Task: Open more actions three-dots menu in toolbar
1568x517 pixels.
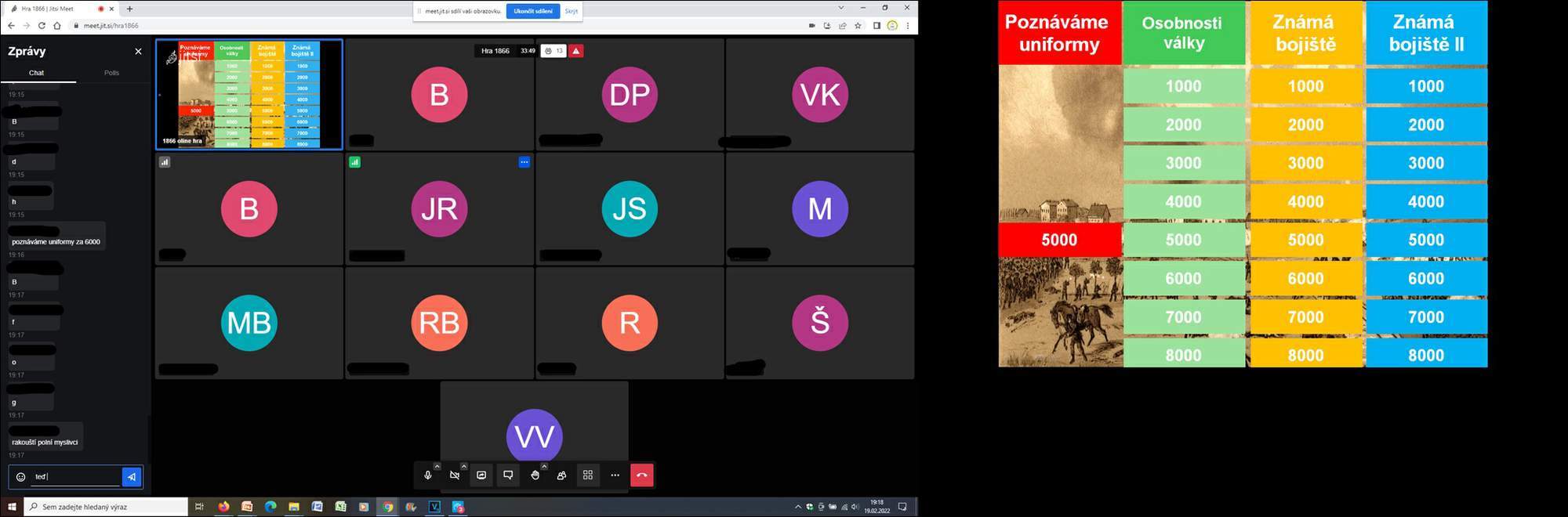Action: [615, 475]
